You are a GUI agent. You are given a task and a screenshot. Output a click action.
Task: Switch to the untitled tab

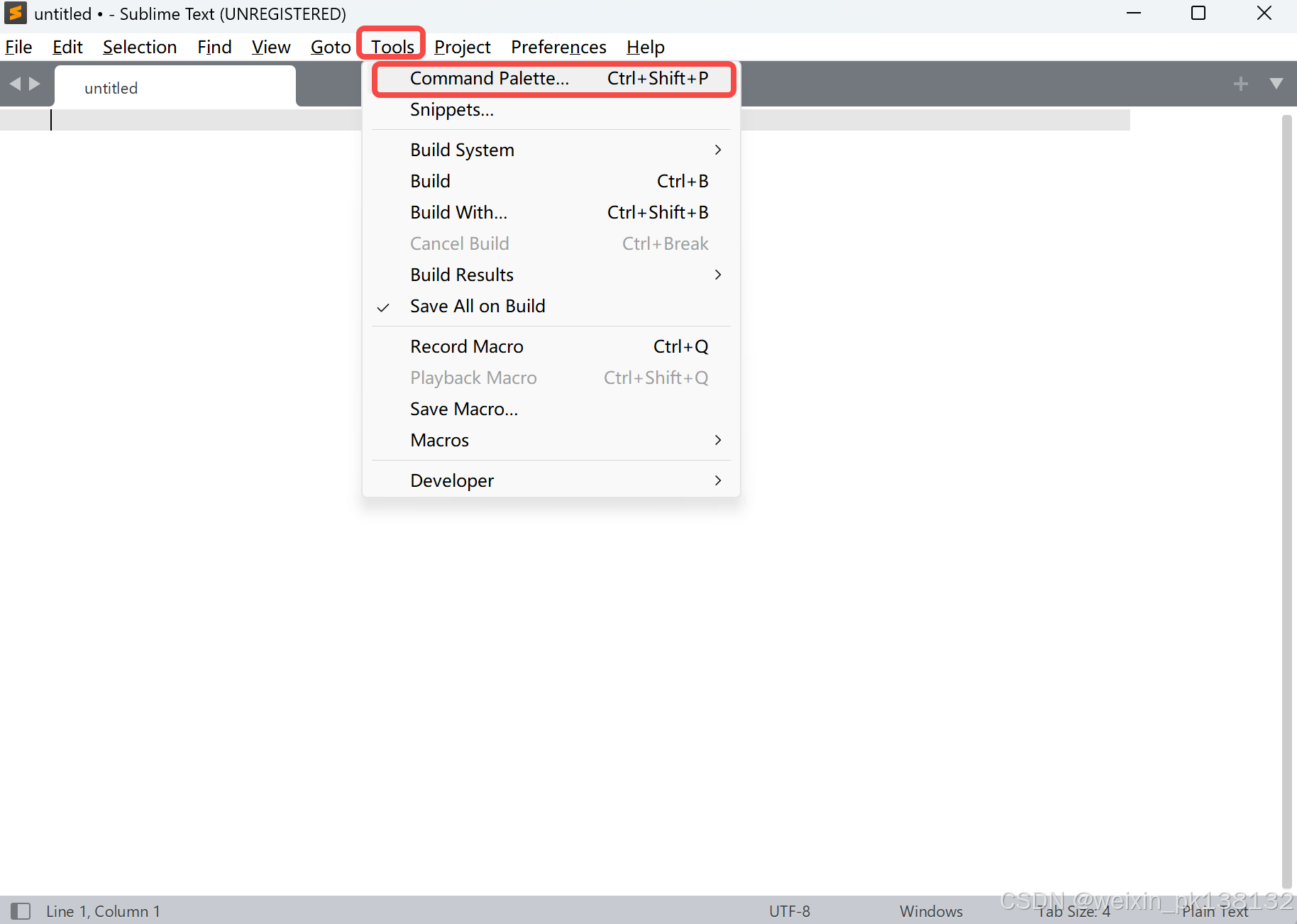[x=111, y=87]
